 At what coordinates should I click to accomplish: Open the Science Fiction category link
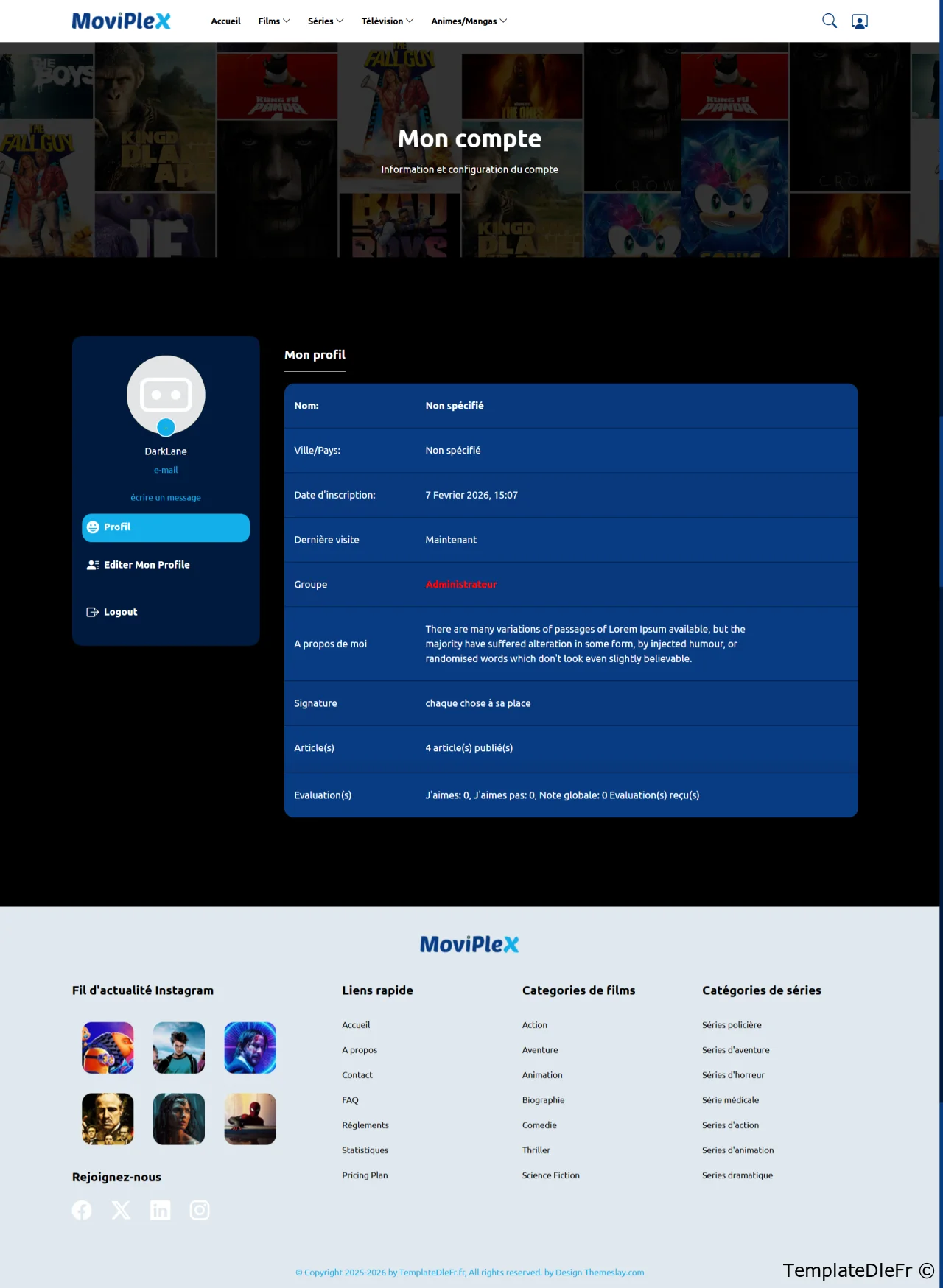click(550, 1175)
